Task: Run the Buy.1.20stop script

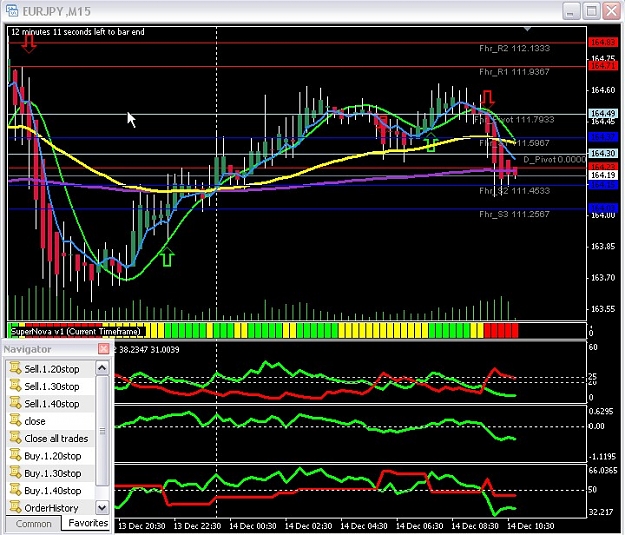Action: [x=53, y=456]
